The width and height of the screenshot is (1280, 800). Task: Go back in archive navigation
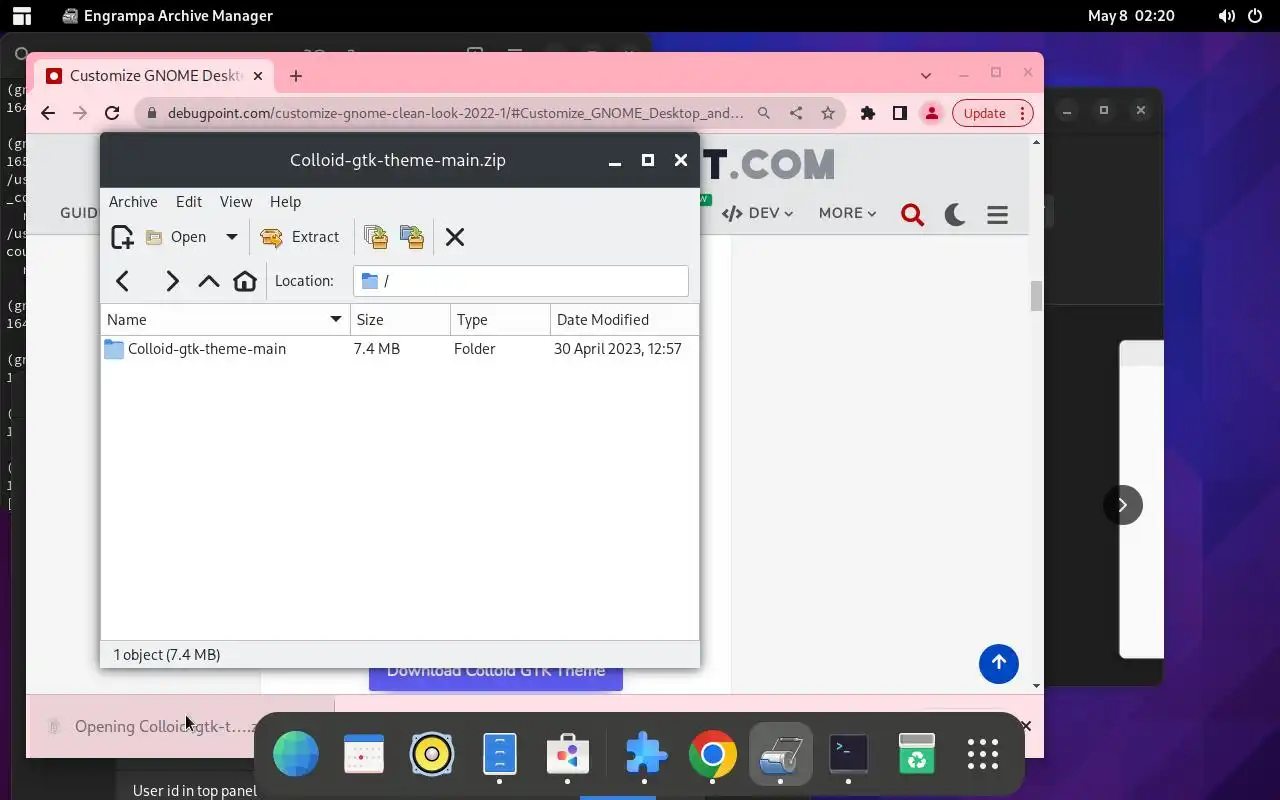(x=123, y=281)
